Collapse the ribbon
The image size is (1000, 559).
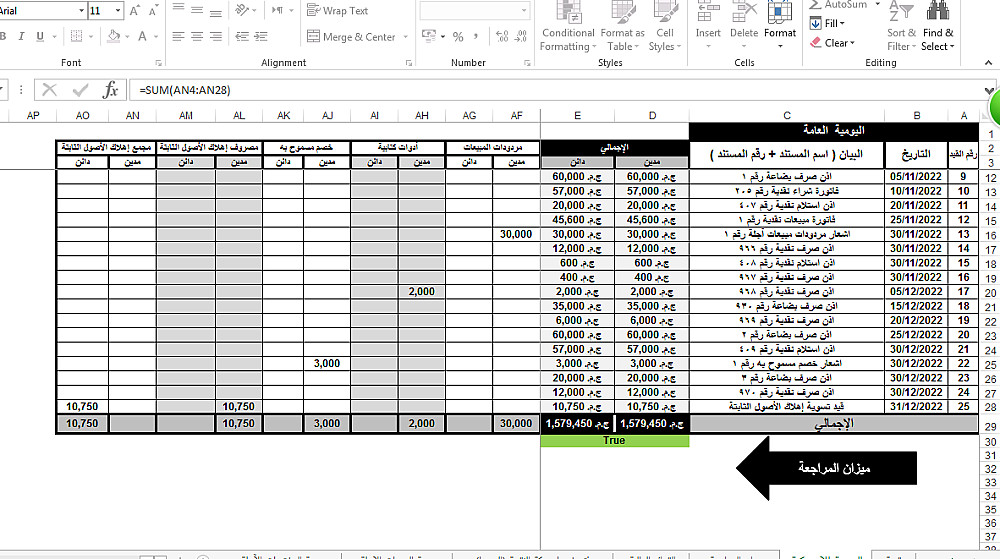pos(988,62)
